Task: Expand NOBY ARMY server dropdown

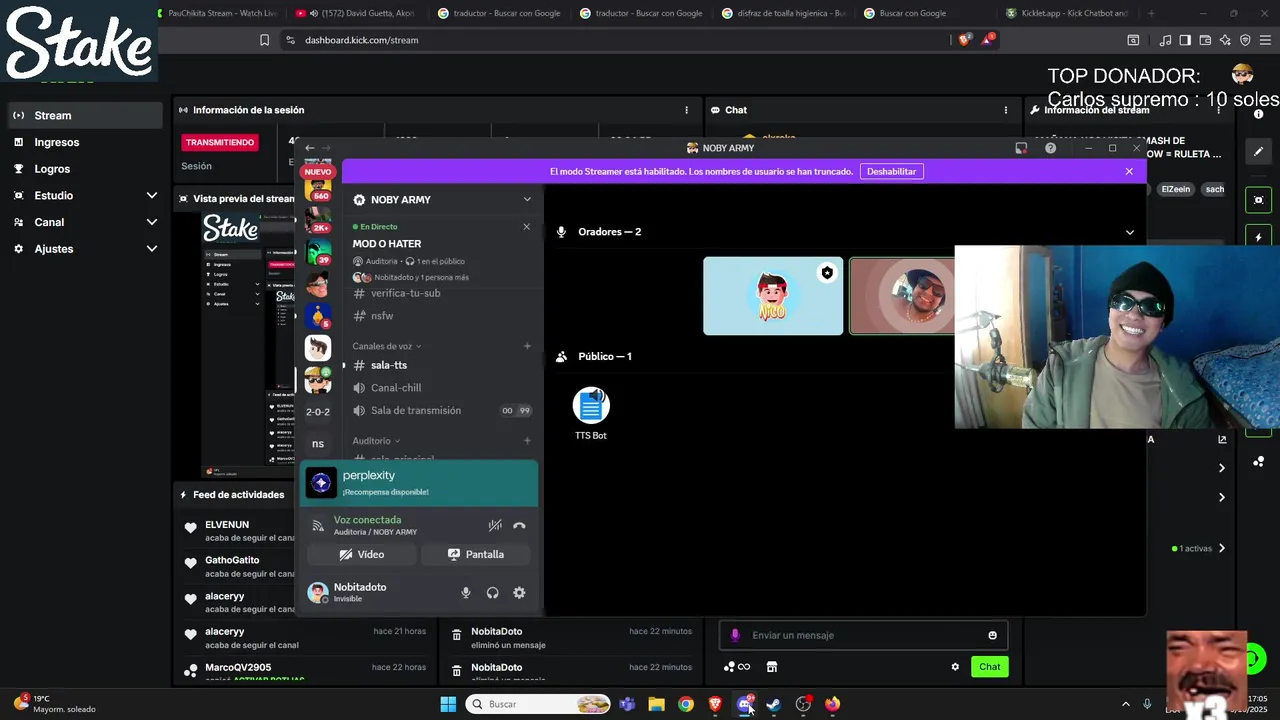Action: click(527, 199)
